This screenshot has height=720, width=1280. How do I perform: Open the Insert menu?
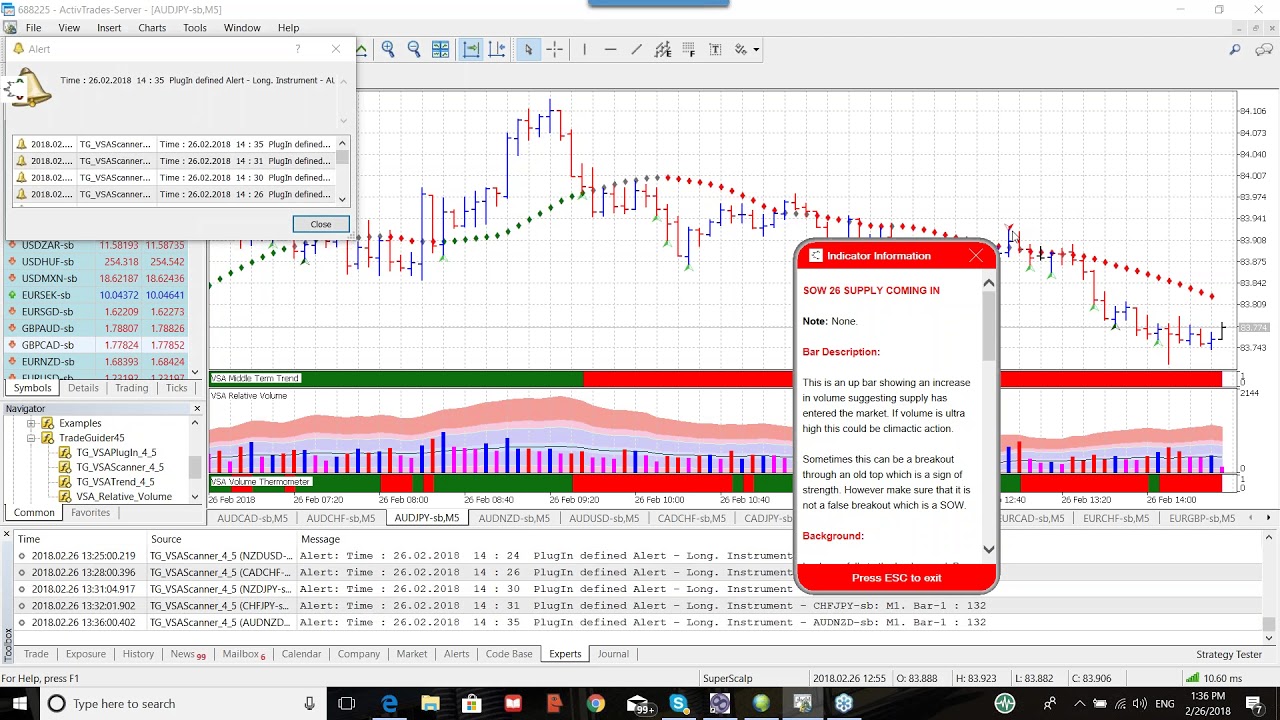click(x=109, y=28)
